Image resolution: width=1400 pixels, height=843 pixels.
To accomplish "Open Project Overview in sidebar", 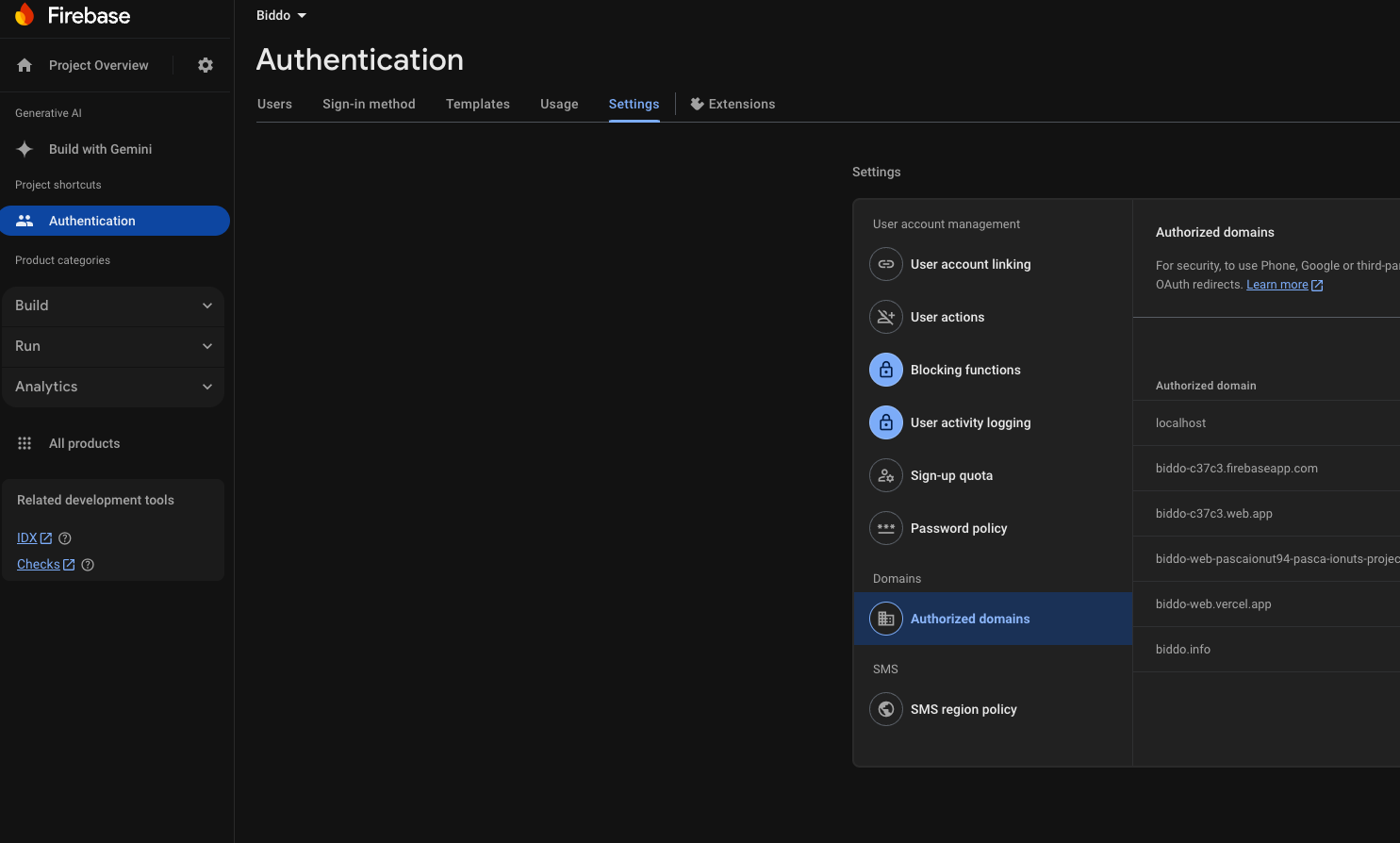I will (98, 65).
